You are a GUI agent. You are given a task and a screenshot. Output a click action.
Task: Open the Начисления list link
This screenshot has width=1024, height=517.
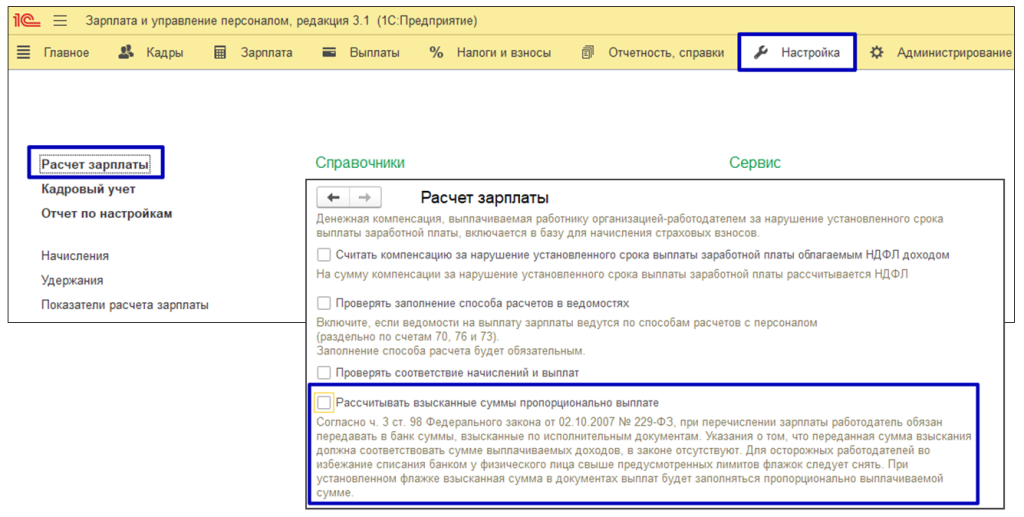(x=75, y=256)
